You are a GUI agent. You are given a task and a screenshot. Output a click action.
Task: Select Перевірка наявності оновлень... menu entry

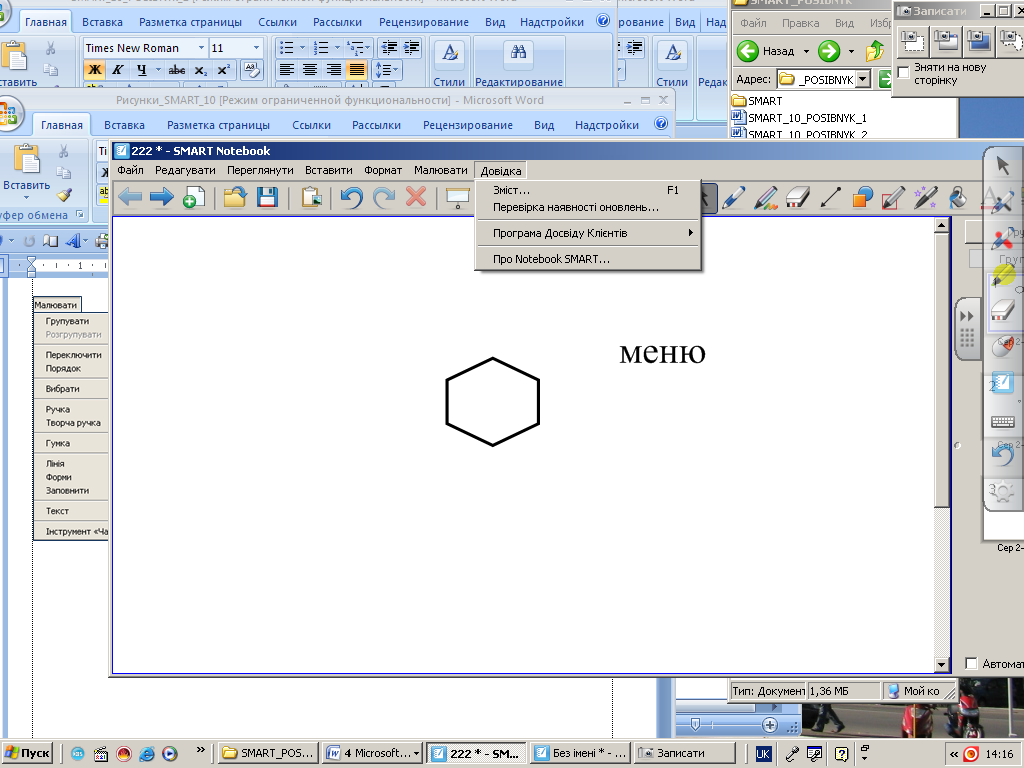[588, 207]
